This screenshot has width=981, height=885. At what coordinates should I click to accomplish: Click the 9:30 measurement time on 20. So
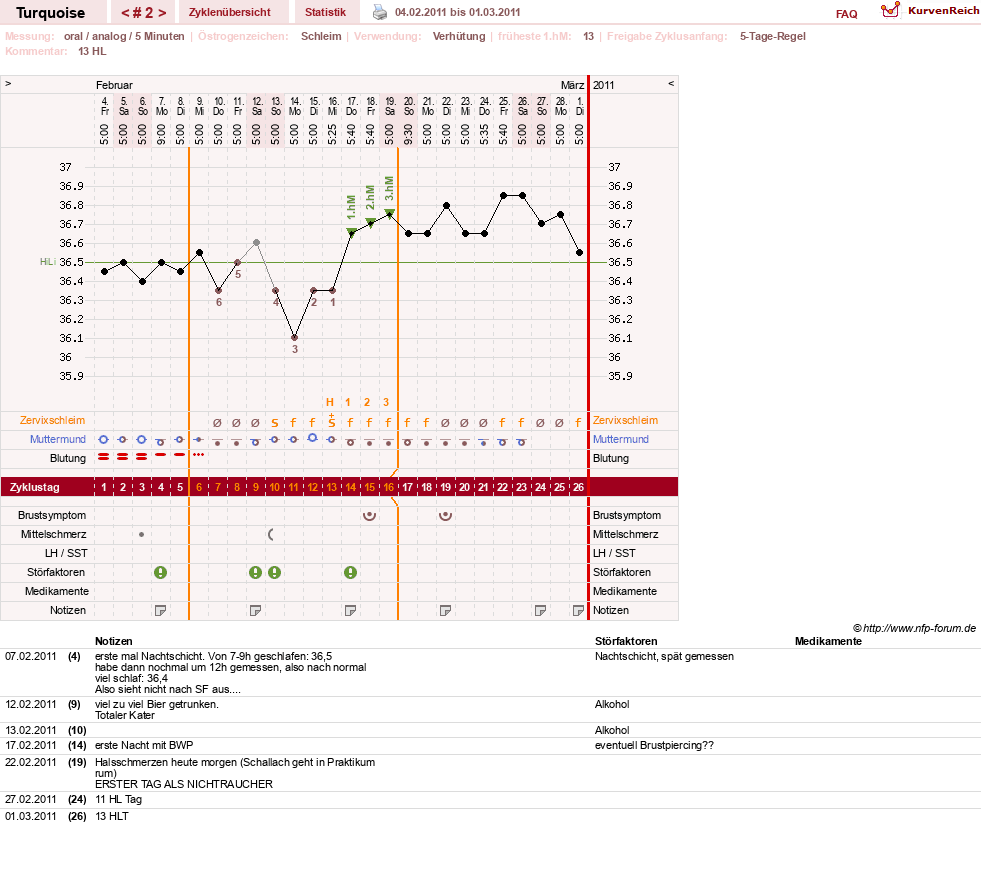pyautogui.click(x=409, y=134)
